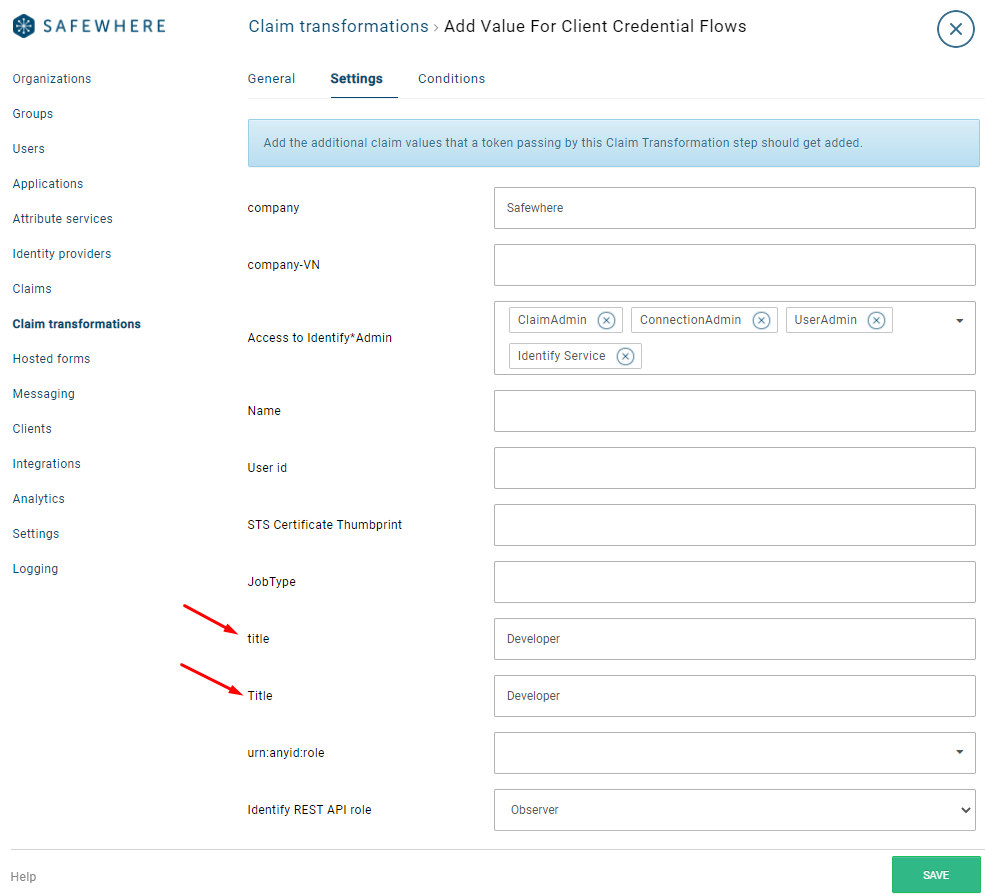Open the Conditions tab

[x=451, y=79]
